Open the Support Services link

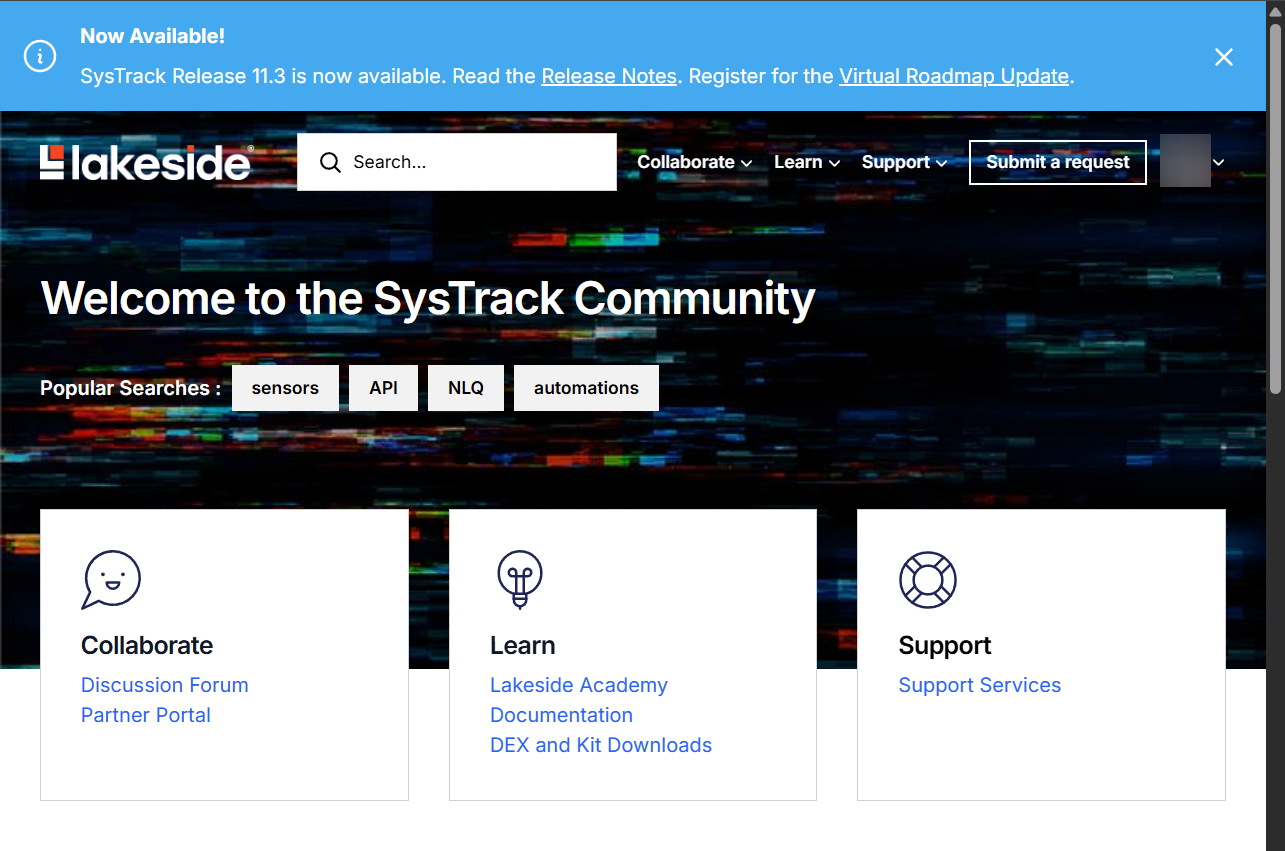[980, 685]
